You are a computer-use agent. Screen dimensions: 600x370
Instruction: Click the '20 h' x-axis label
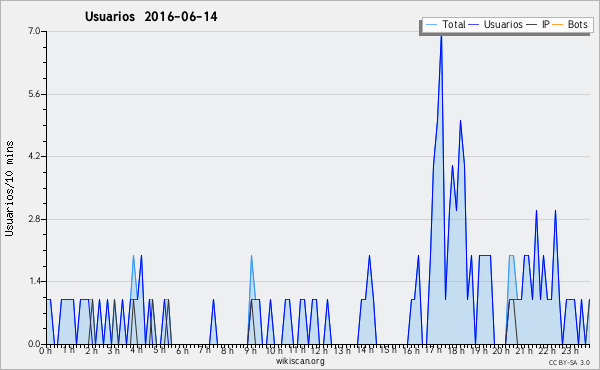(501, 350)
